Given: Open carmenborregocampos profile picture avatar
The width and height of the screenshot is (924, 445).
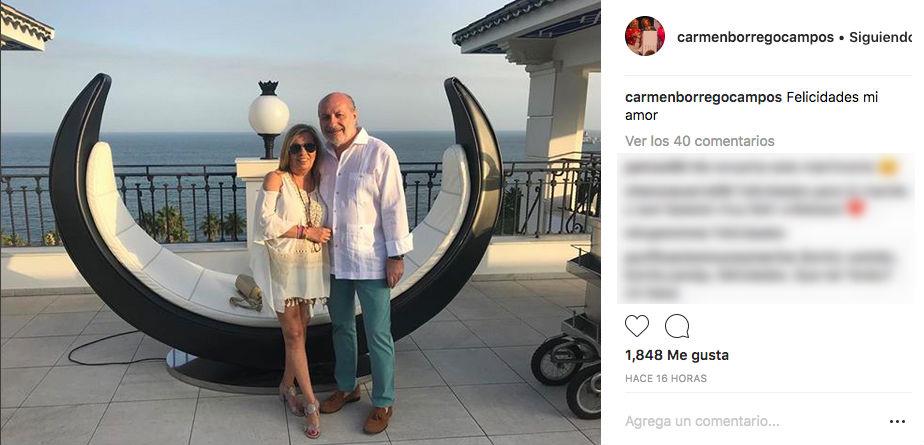Looking at the screenshot, I should [x=645, y=36].
